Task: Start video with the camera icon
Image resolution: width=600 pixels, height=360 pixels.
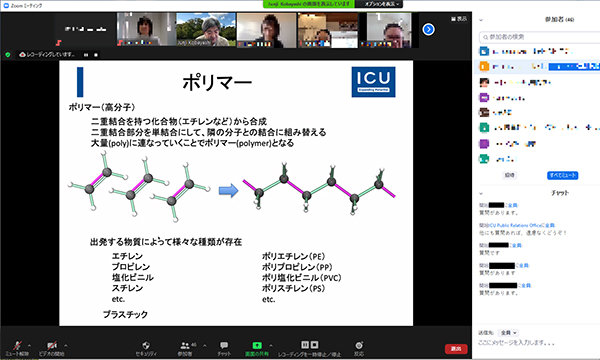Action: [x=52, y=348]
